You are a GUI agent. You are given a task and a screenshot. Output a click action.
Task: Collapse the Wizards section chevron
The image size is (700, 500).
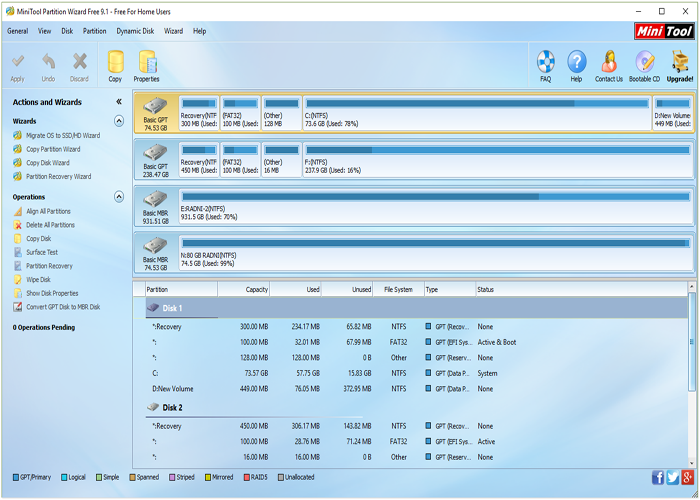[119, 121]
